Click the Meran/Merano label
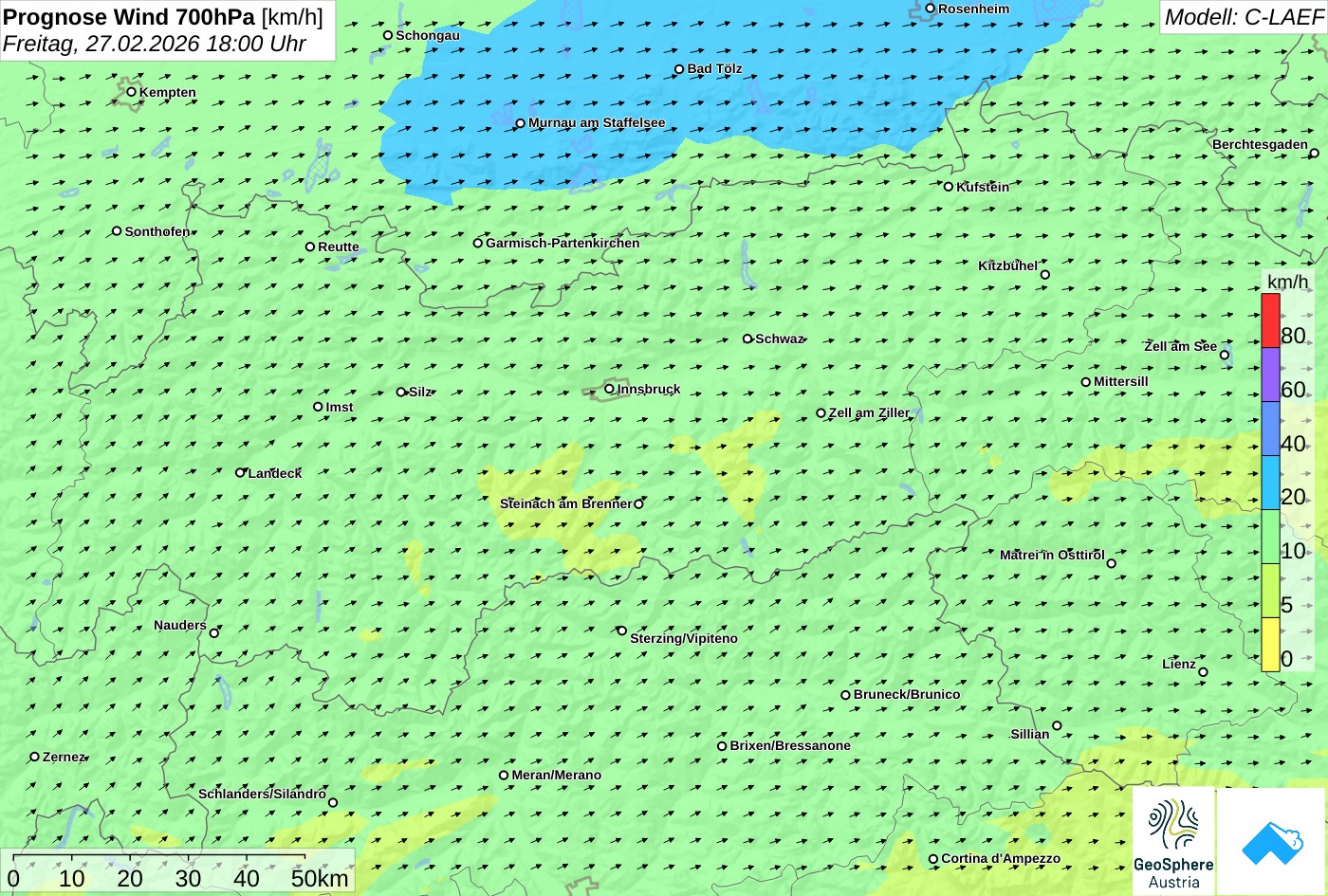This screenshot has height=896, width=1328. [x=557, y=775]
